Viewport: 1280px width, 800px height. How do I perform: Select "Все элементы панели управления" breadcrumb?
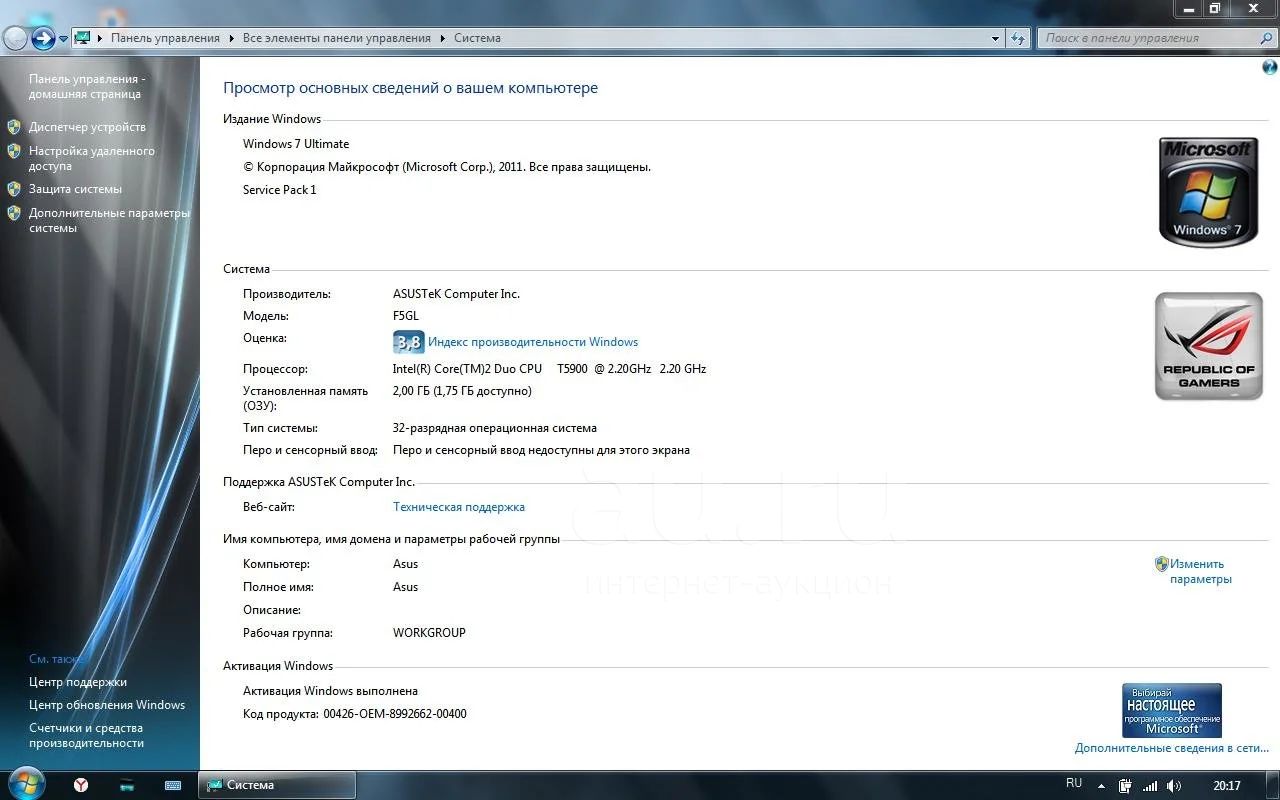tap(337, 38)
